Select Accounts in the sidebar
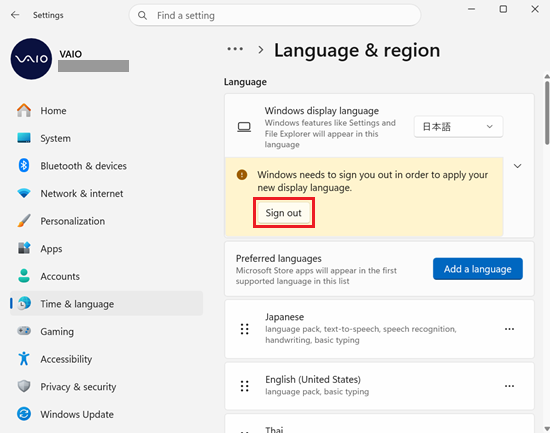This screenshot has width=550, height=433. (x=106, y=276)
